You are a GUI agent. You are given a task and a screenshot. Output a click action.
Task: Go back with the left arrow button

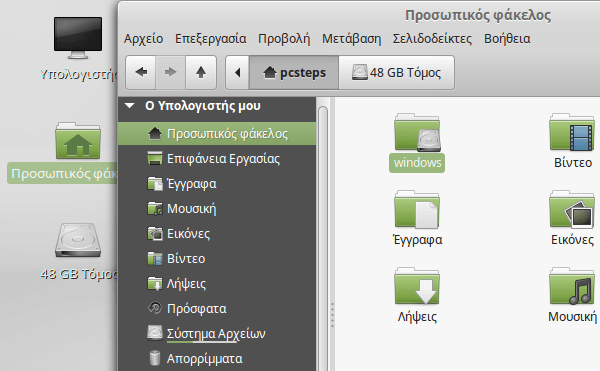[x=140, y=72]
